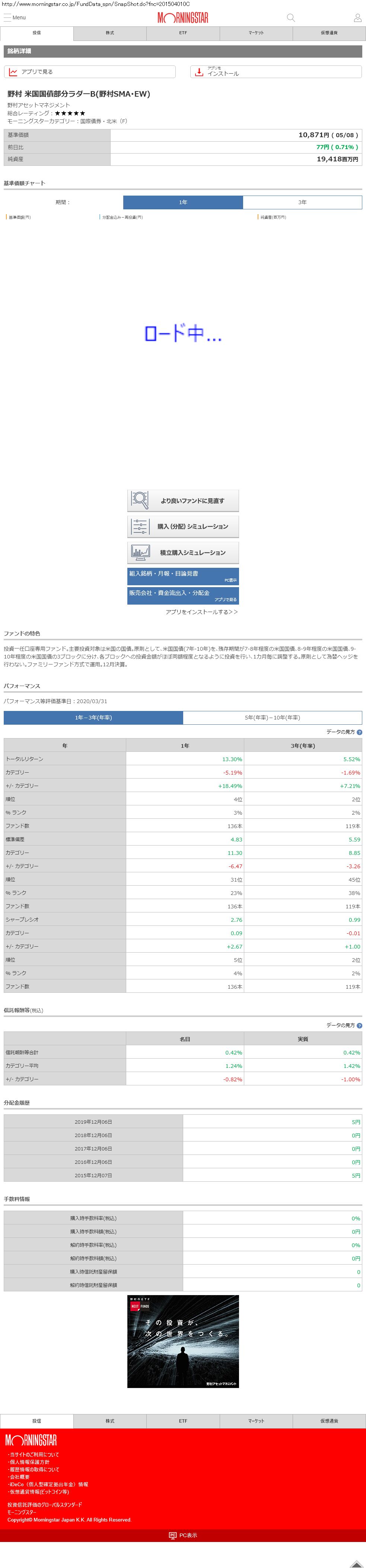Click データの見方 above 信託報酬 table

tap(340, 1026)
